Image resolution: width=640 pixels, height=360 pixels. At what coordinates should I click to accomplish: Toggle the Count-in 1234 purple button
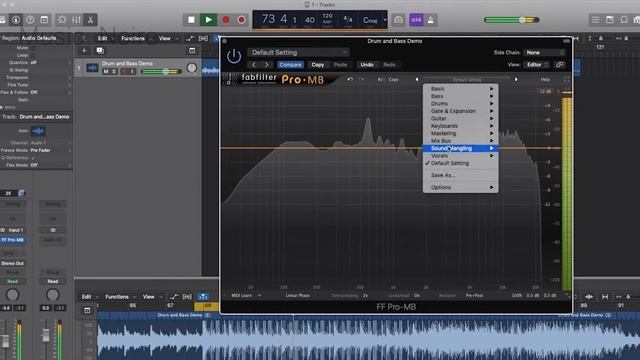[x=416, y=20]
